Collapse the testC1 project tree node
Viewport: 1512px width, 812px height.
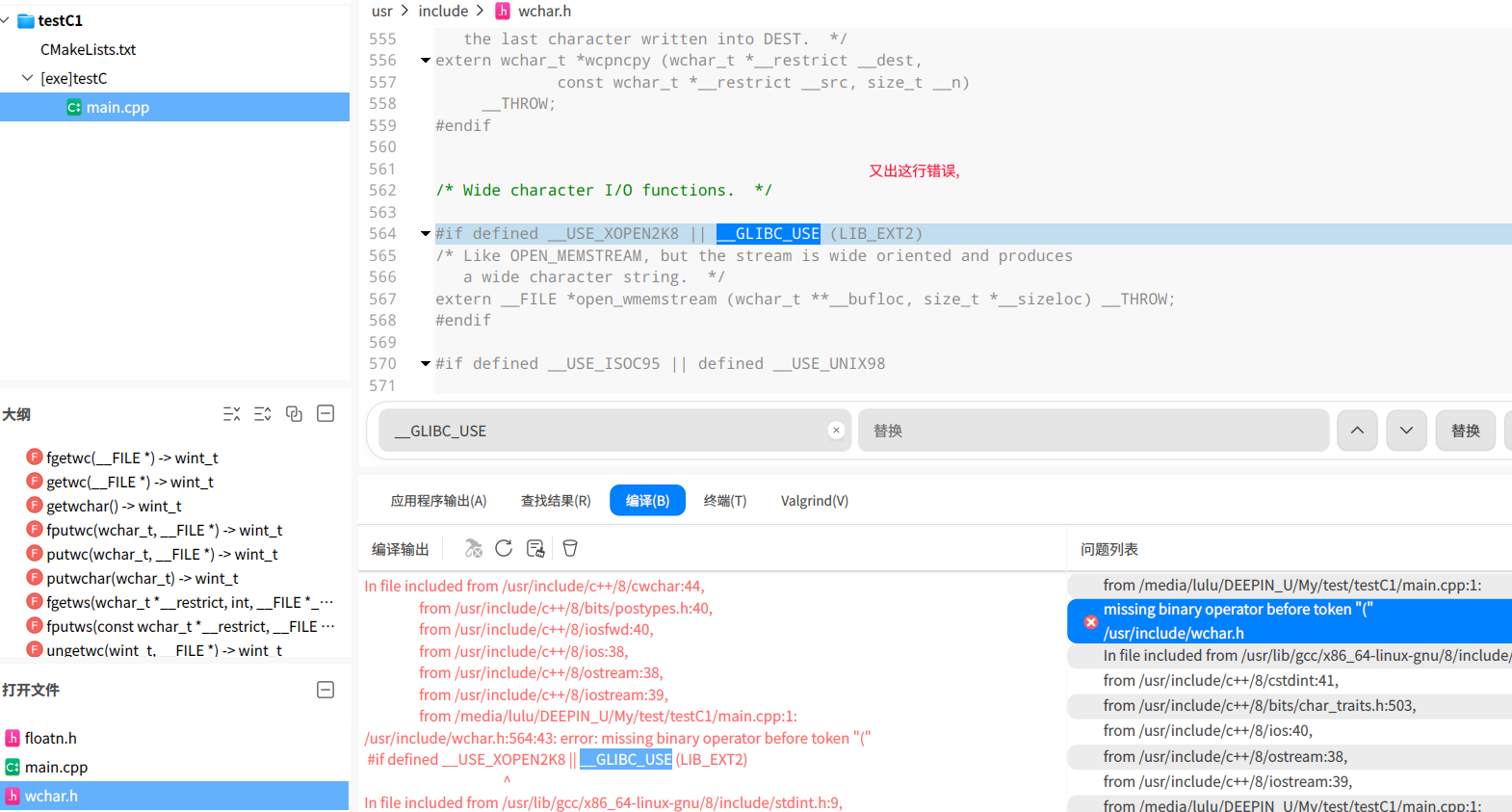6,20
